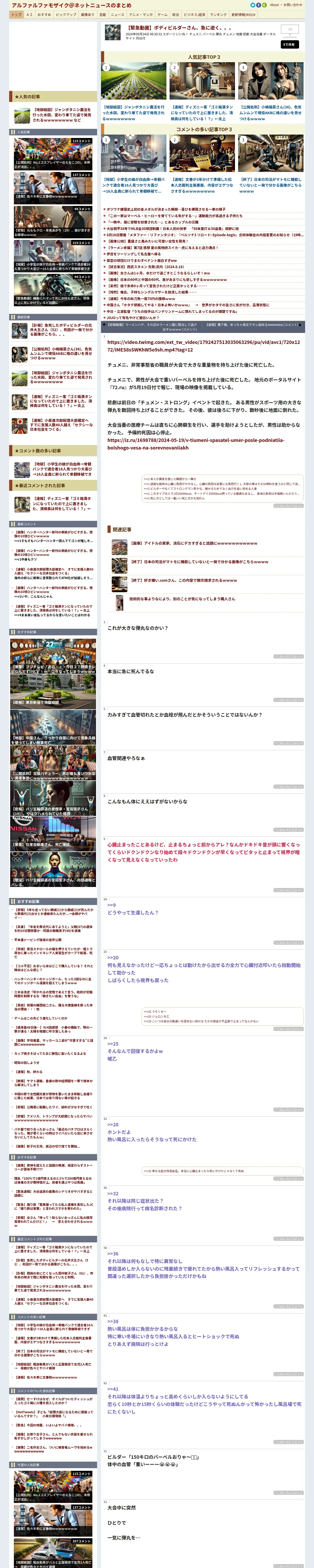Select the おすすめ navigation tab
The image size is (314, 1568).
point(44,15)
